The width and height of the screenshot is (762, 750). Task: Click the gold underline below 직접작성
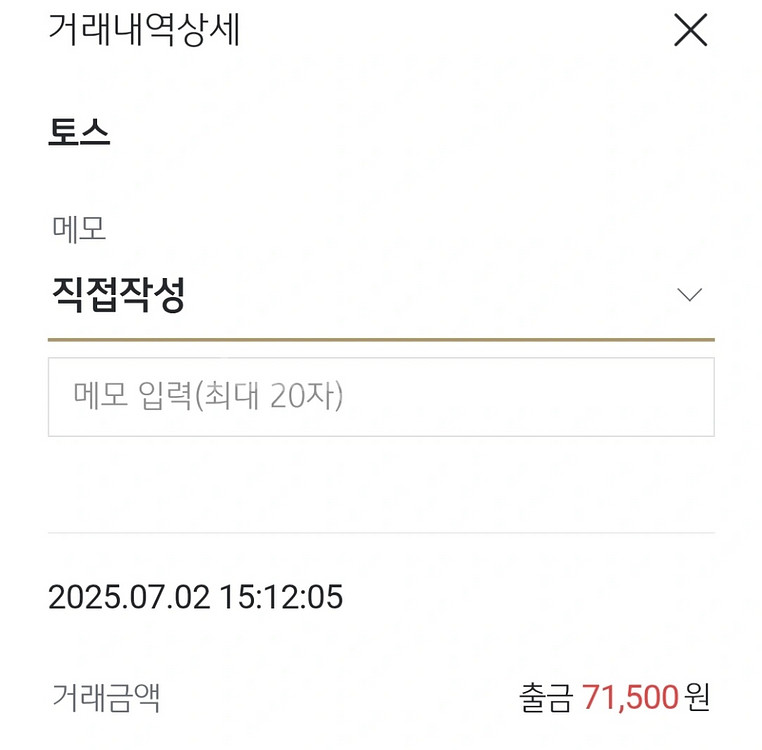pos(380,340)
